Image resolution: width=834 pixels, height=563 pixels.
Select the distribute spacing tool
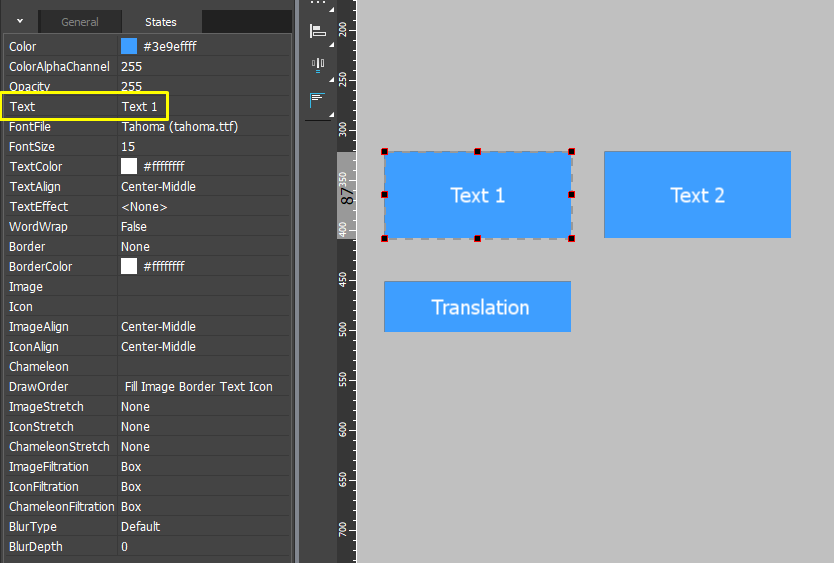[x=318, y=65]
